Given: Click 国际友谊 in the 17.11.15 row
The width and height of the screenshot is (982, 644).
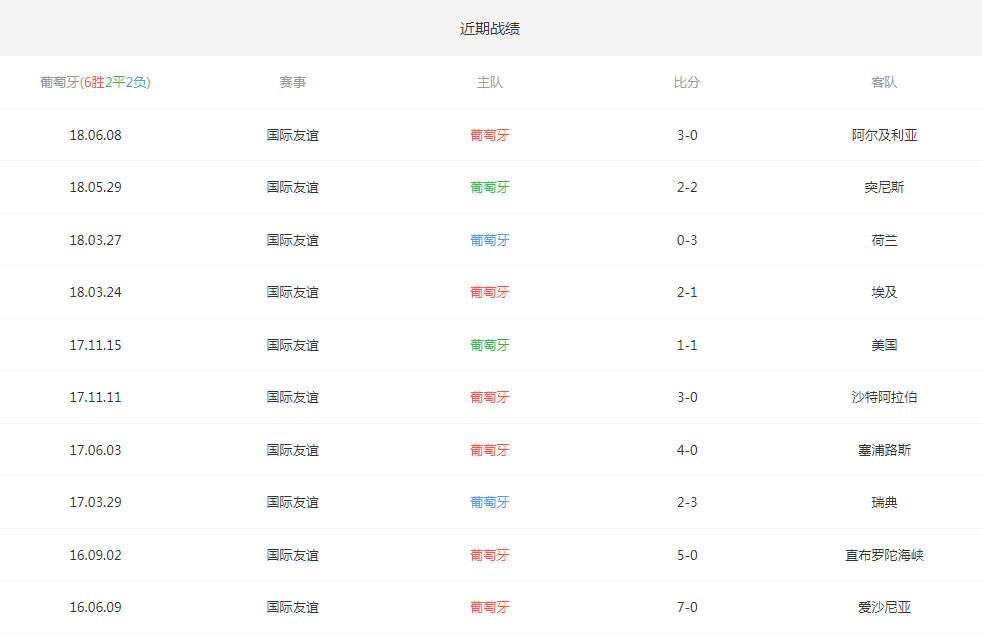Looking at the screenshot, I should [x=292, y=345].
